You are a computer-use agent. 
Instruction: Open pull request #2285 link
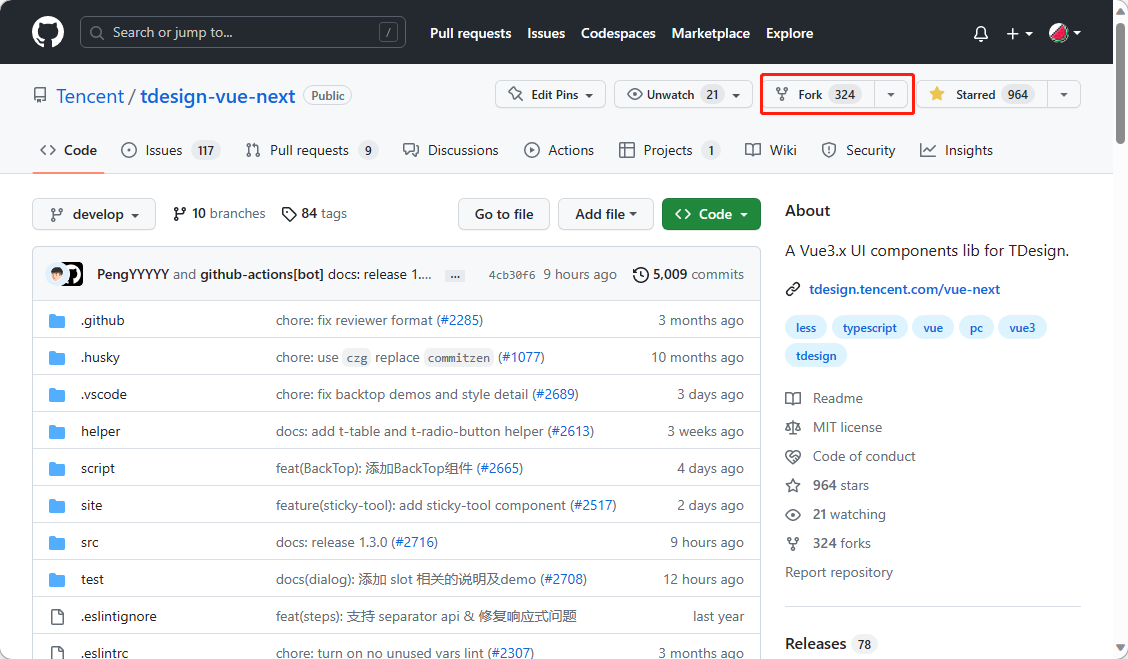460,320
